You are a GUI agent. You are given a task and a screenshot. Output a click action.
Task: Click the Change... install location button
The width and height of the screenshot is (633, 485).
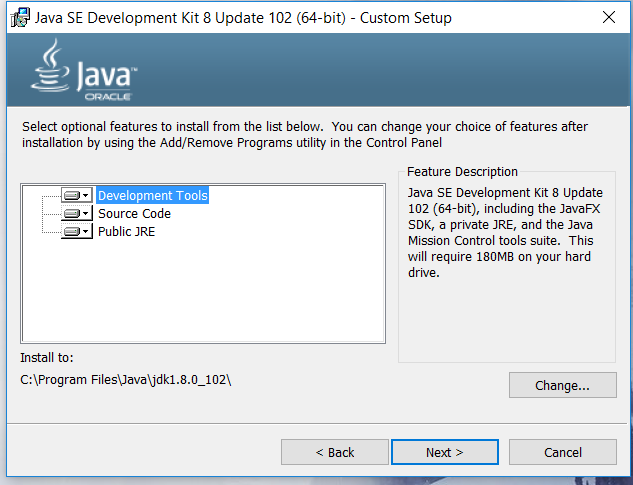[x=563, y=385]
